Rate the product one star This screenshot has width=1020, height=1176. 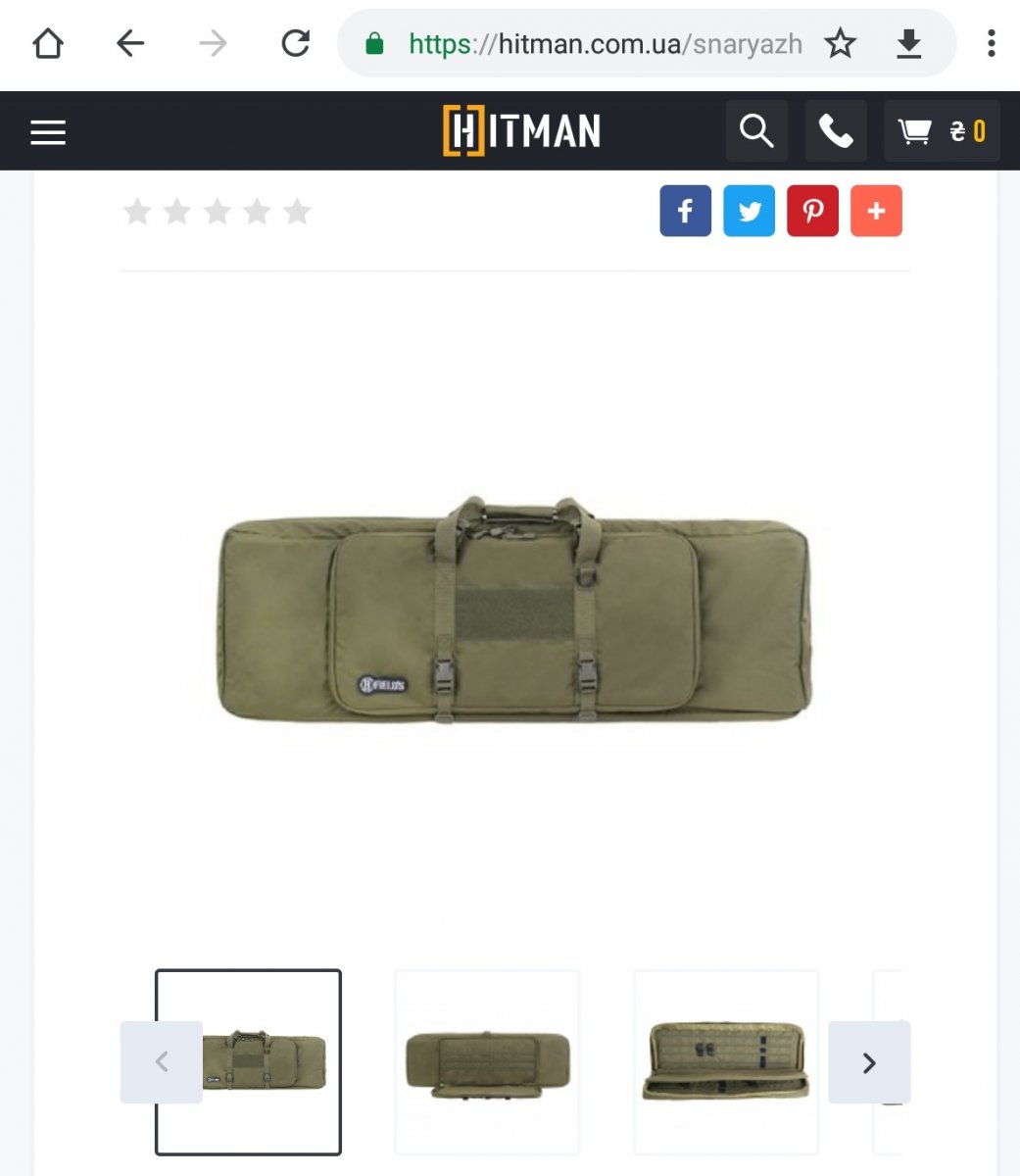[x=137, y=211]
